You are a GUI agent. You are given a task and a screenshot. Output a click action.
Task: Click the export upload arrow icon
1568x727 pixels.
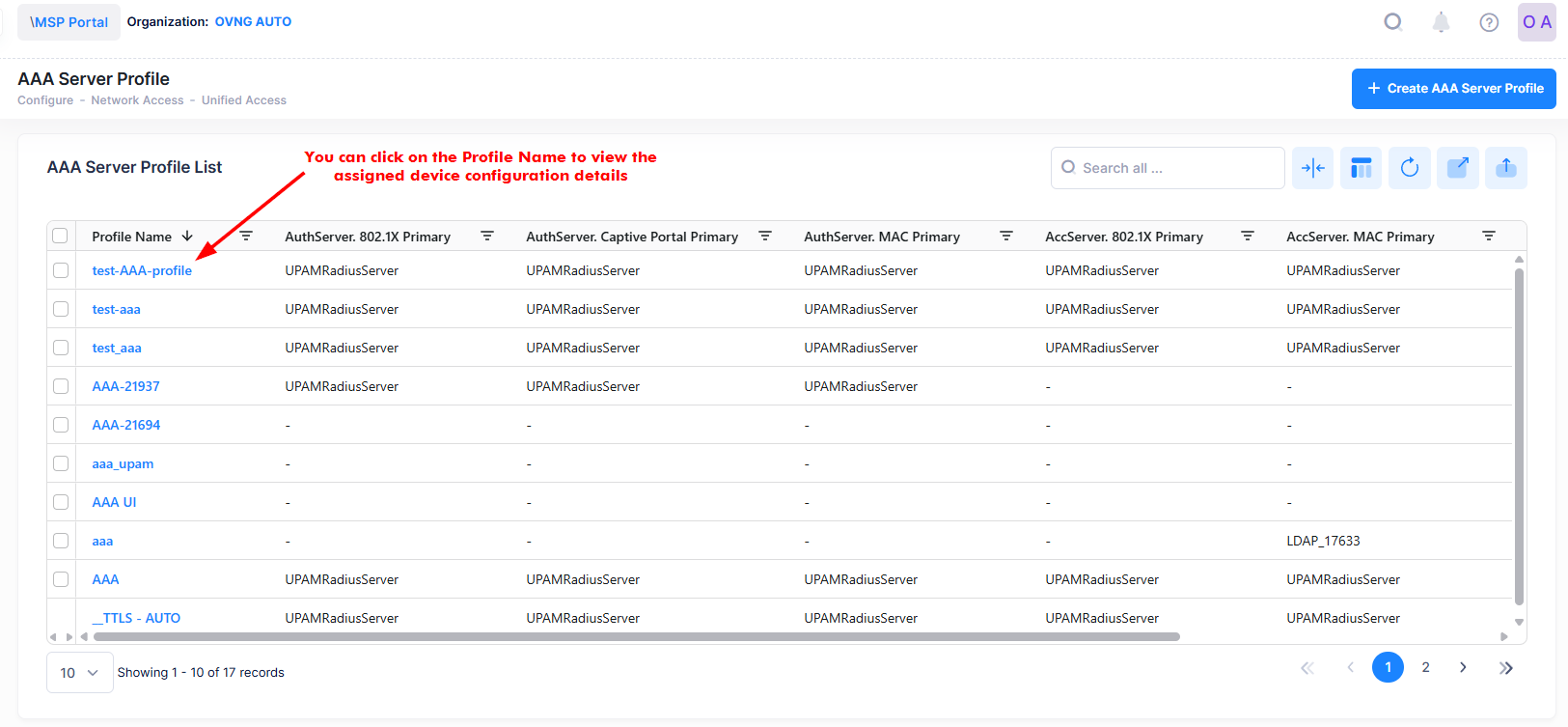click(x=1505, y=168)
